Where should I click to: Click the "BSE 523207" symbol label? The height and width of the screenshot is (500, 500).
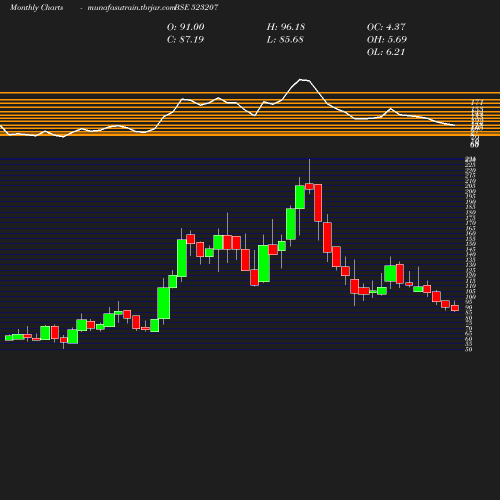(x=197, y=8)
